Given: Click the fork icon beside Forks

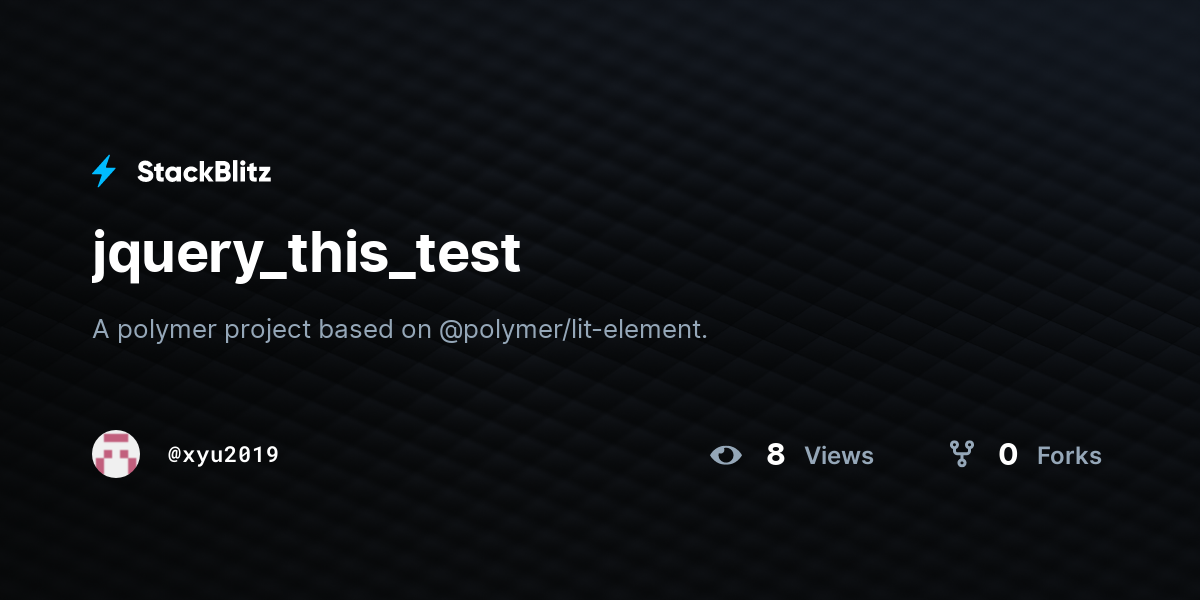Looking at the screenshot, I should point(962,455).
